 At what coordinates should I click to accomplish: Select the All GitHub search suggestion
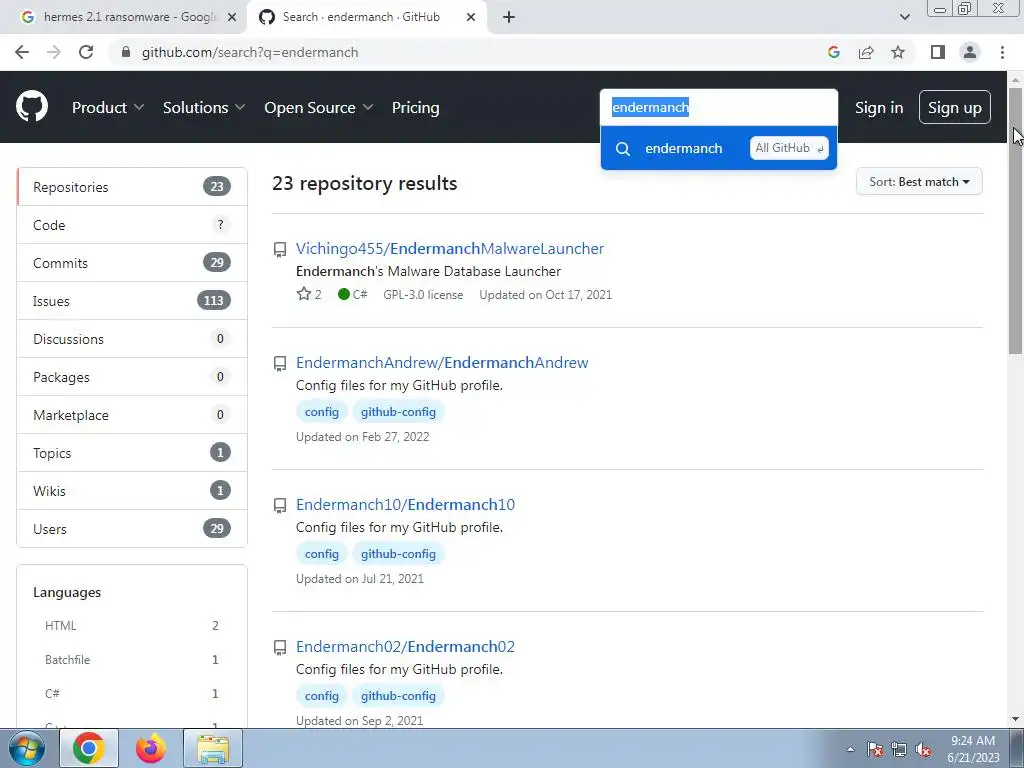[718, 148]
